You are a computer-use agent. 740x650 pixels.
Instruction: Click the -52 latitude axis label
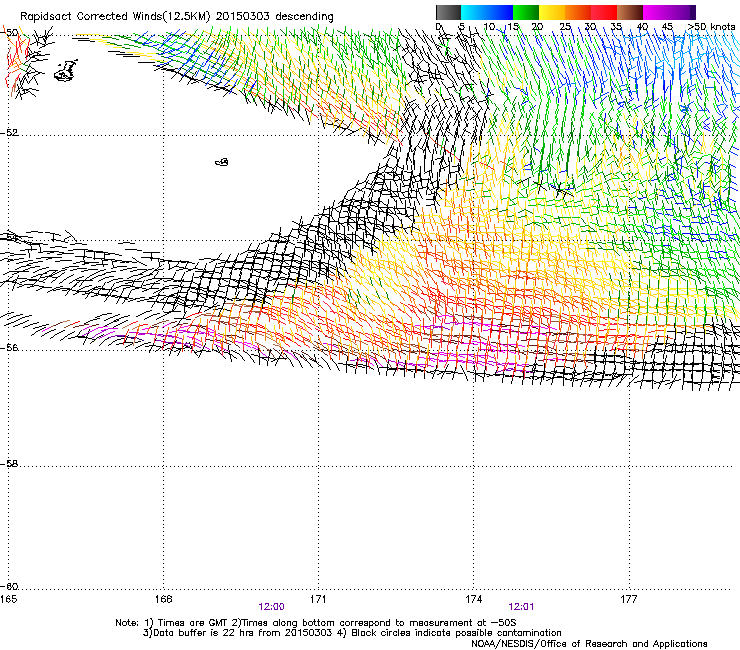(x=9, y=133)
